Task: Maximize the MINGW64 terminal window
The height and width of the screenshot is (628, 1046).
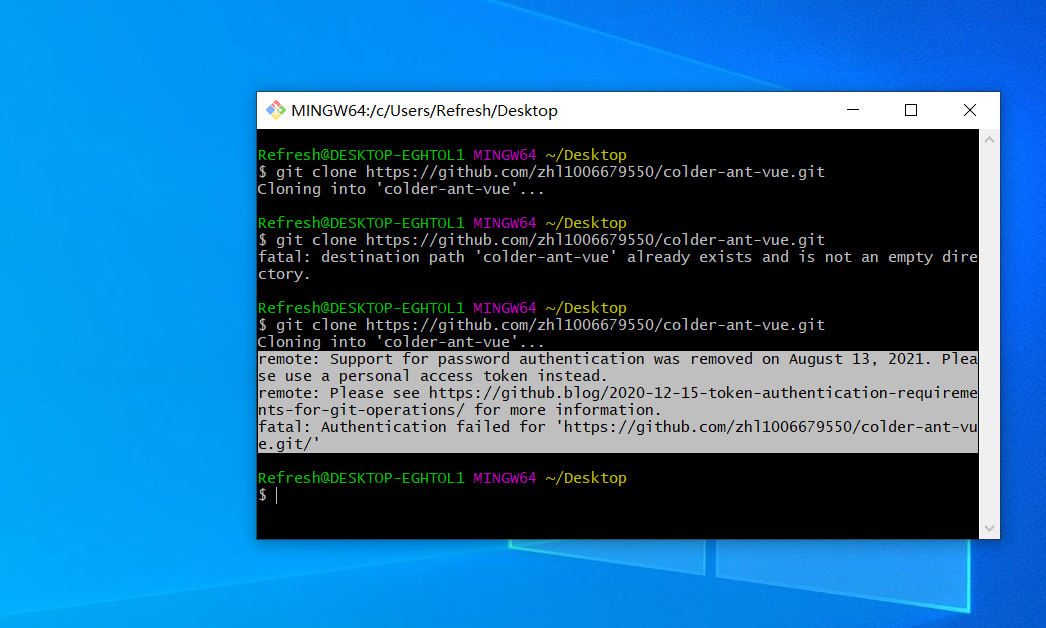Action: (x=911, y=110)
